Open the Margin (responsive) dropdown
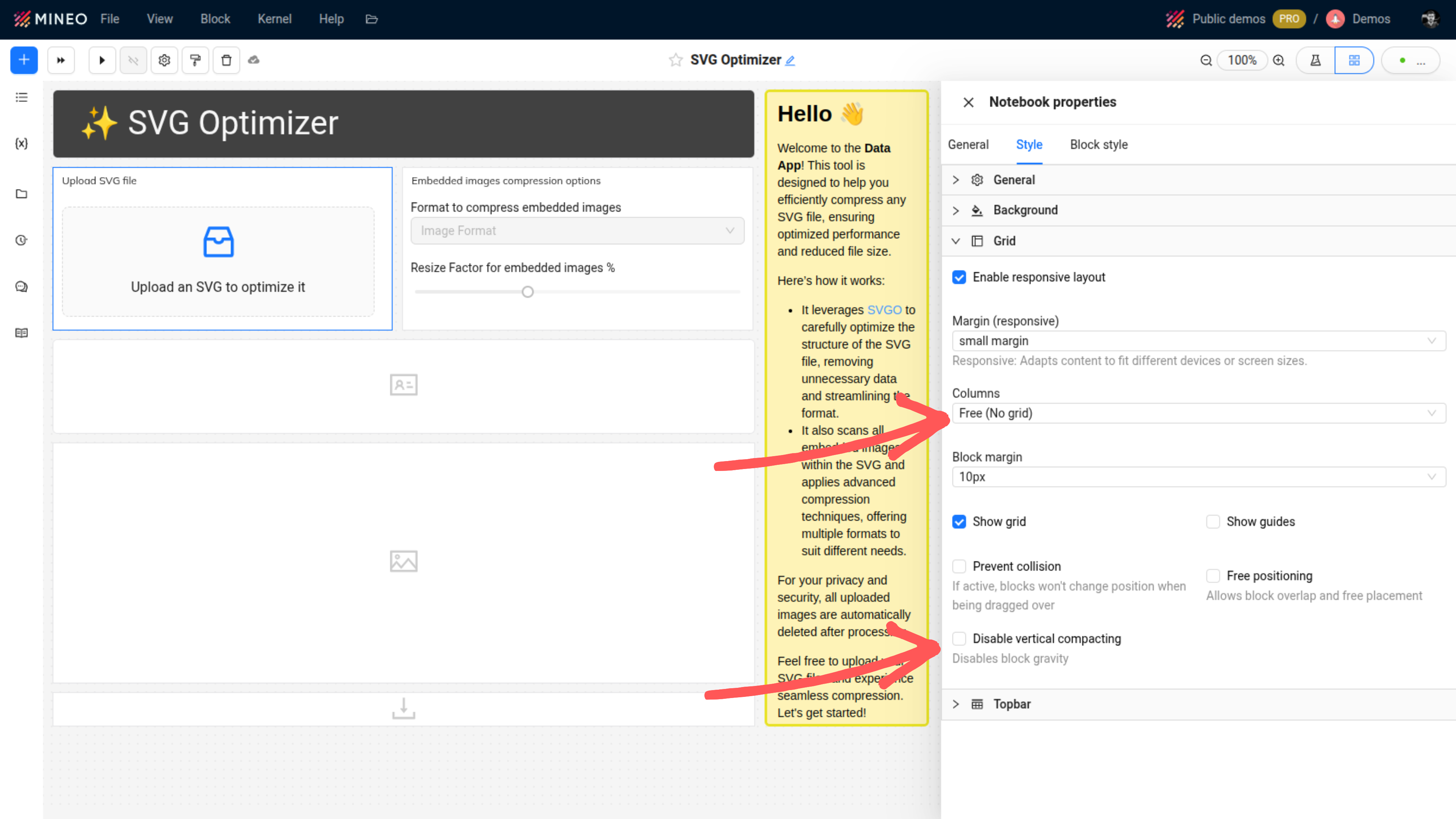1456x819 pixels. click(1199, 341)
